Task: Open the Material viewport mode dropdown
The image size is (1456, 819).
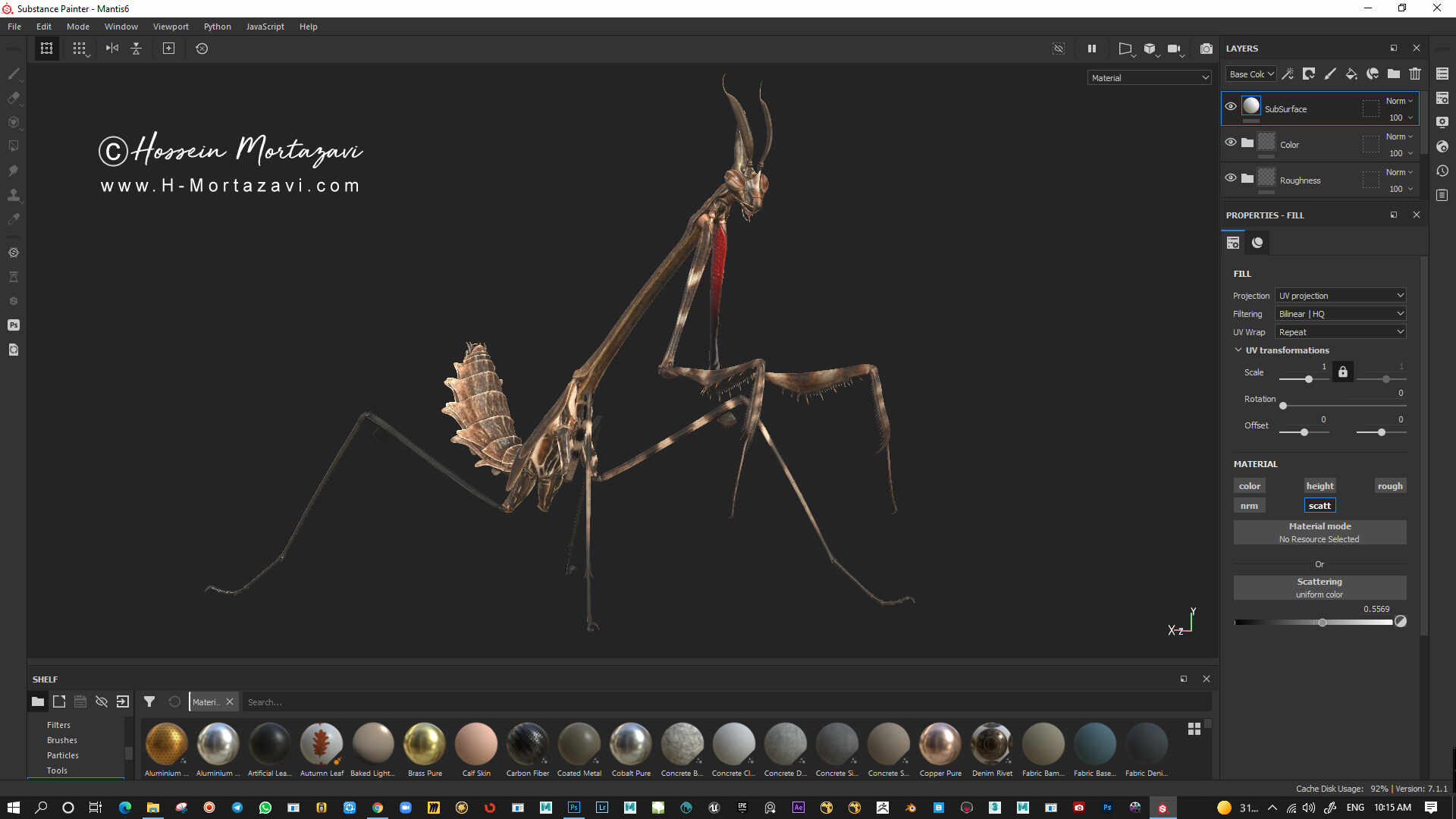Action: (x=1150, y=78)
